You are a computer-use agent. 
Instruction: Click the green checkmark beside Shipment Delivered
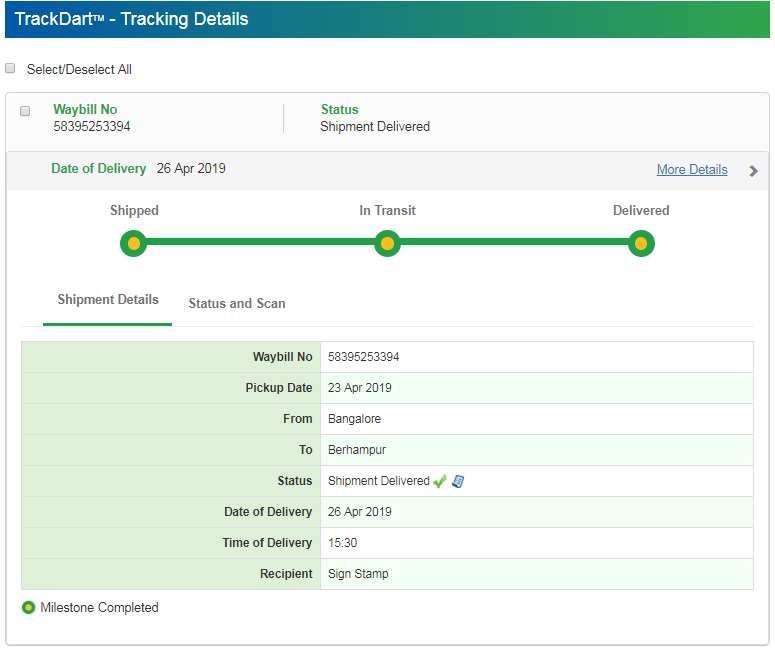pyautogui.click(x=440, y=481)
